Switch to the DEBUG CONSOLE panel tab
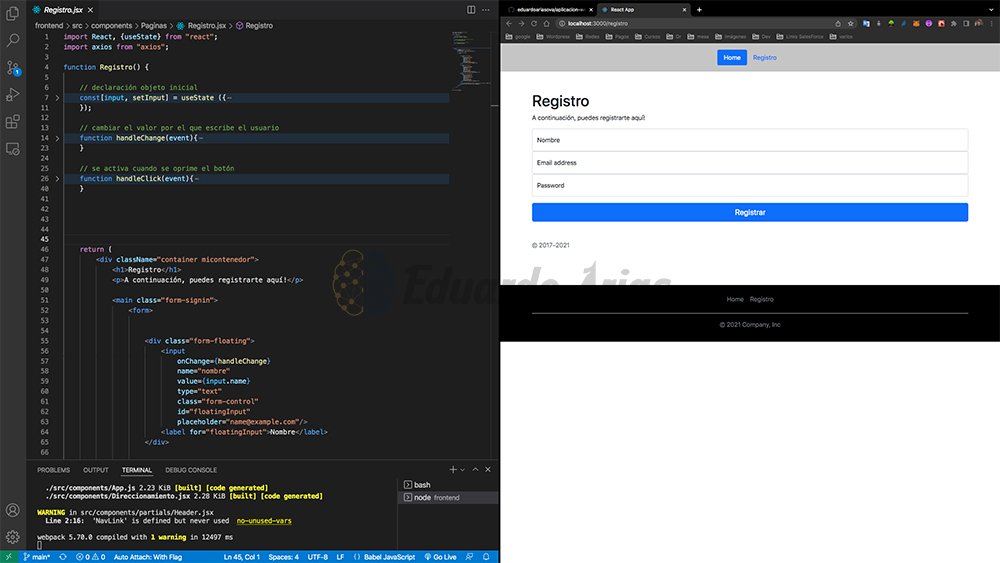This screenshot has height=563, width=1000. coord(191,470)
